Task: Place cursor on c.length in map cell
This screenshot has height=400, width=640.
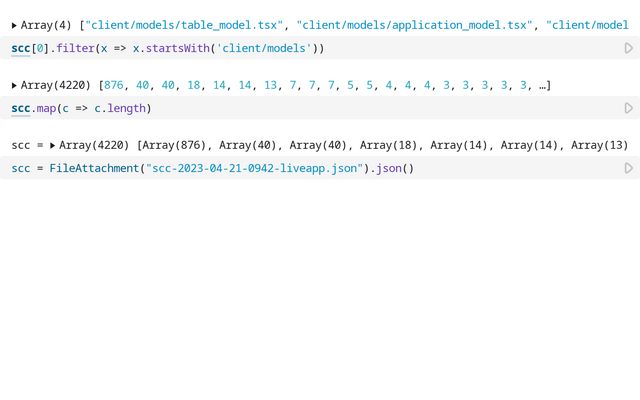Action: pyautogui.click(x=120, y=108)
